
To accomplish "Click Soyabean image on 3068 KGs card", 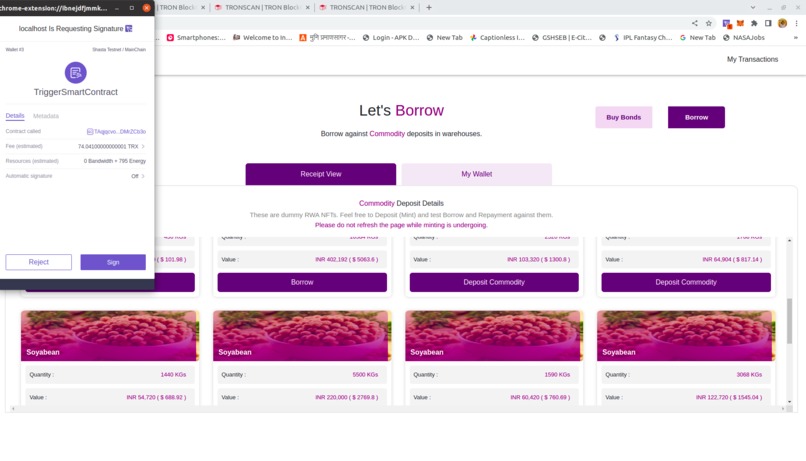I will [686, 335].
